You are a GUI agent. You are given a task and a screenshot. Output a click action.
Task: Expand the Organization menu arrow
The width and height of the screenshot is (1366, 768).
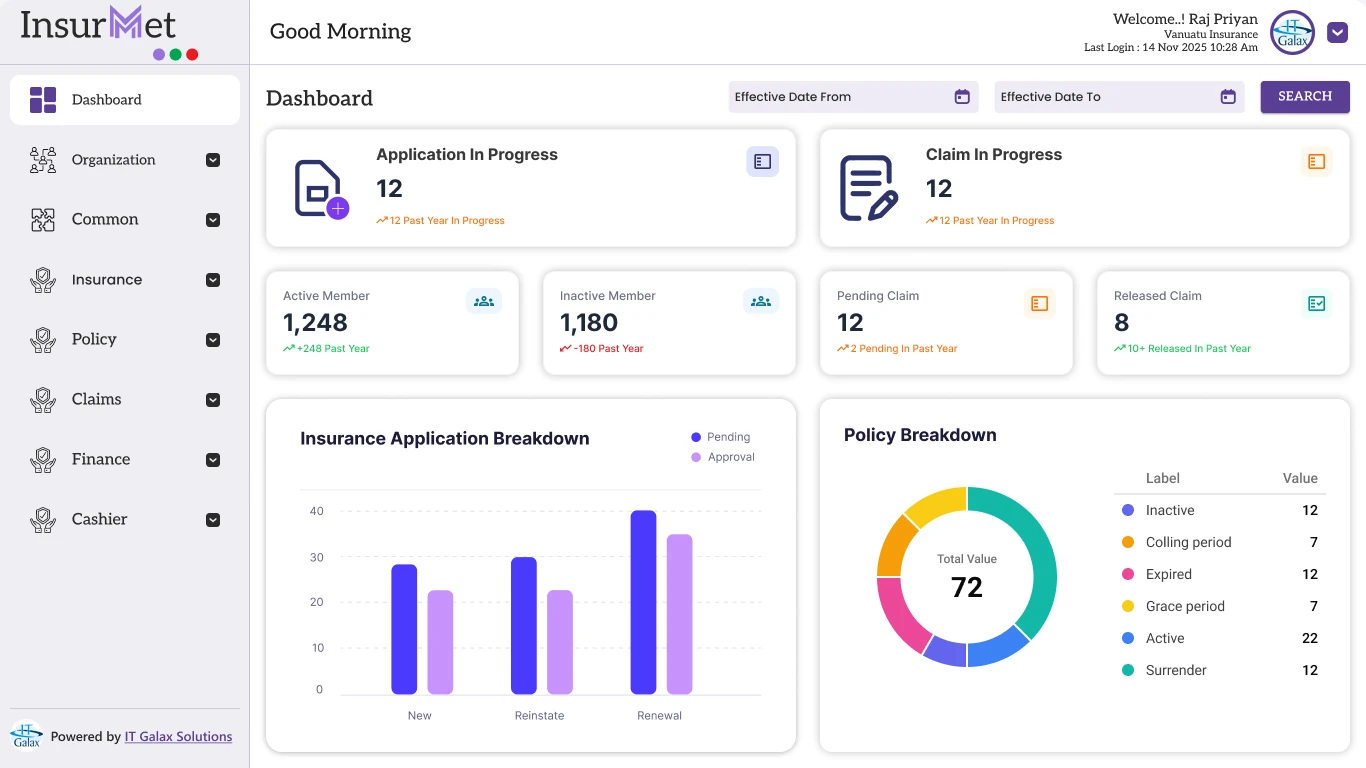tap(213, 160)
